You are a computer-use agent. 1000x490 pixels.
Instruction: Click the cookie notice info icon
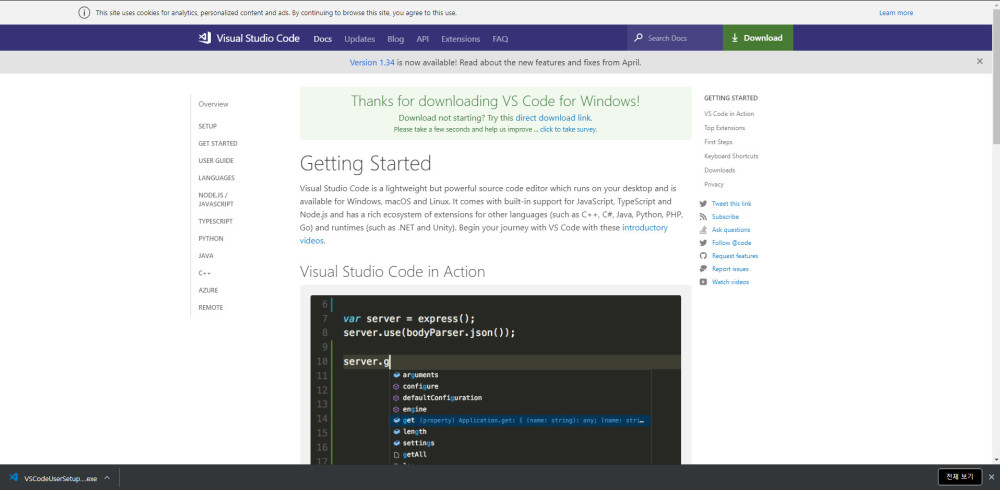click(x=84, y=13)
